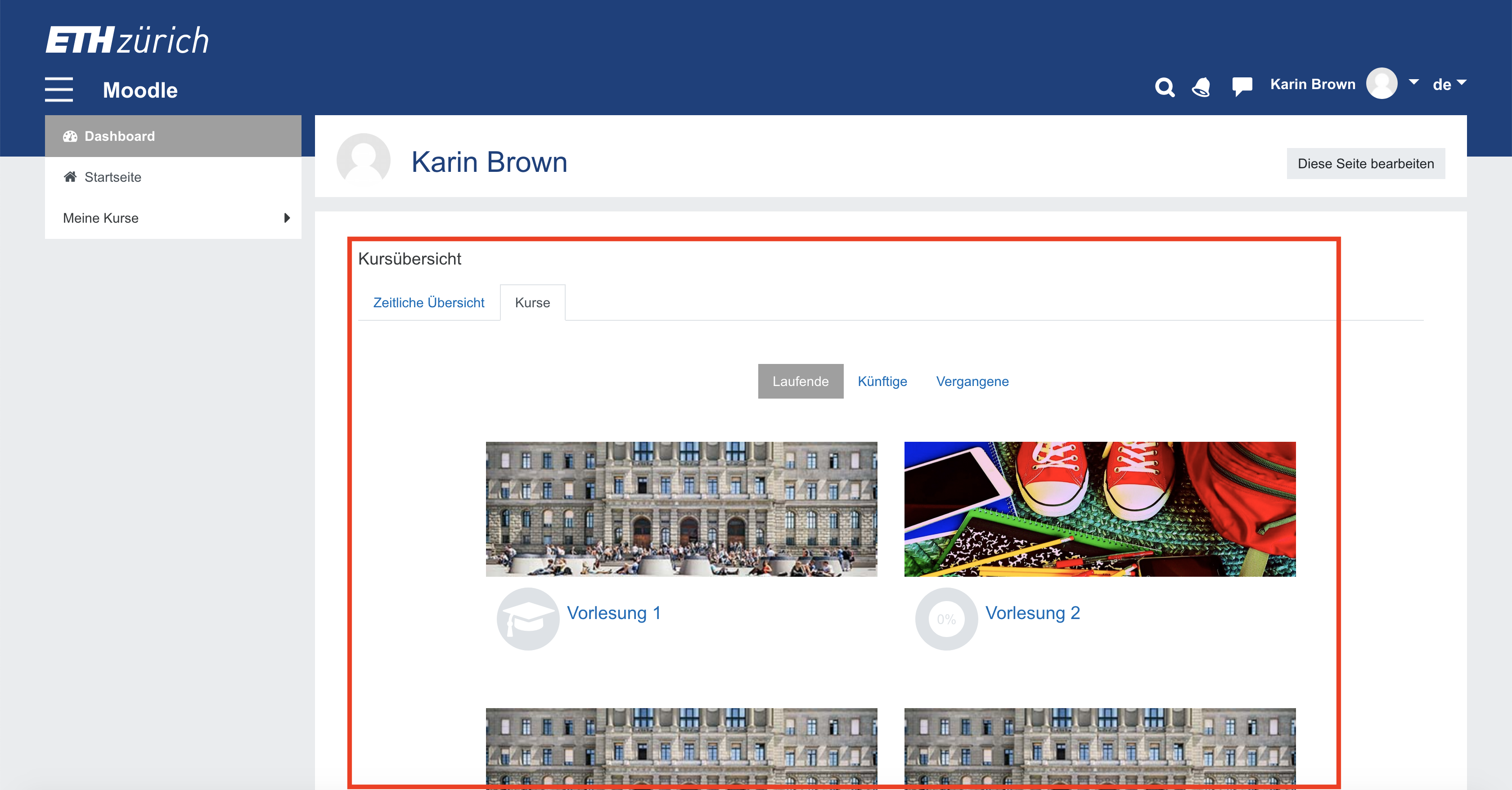Viewport: 1512px width, 790px height.
Task: Open the messages speech bubble
Action: pyautogui.click(x=1242, y=87)
